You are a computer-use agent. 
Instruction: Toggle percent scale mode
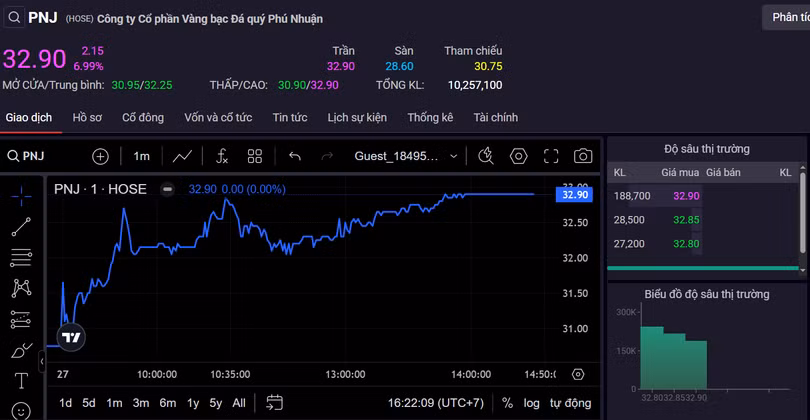(507, 403)
